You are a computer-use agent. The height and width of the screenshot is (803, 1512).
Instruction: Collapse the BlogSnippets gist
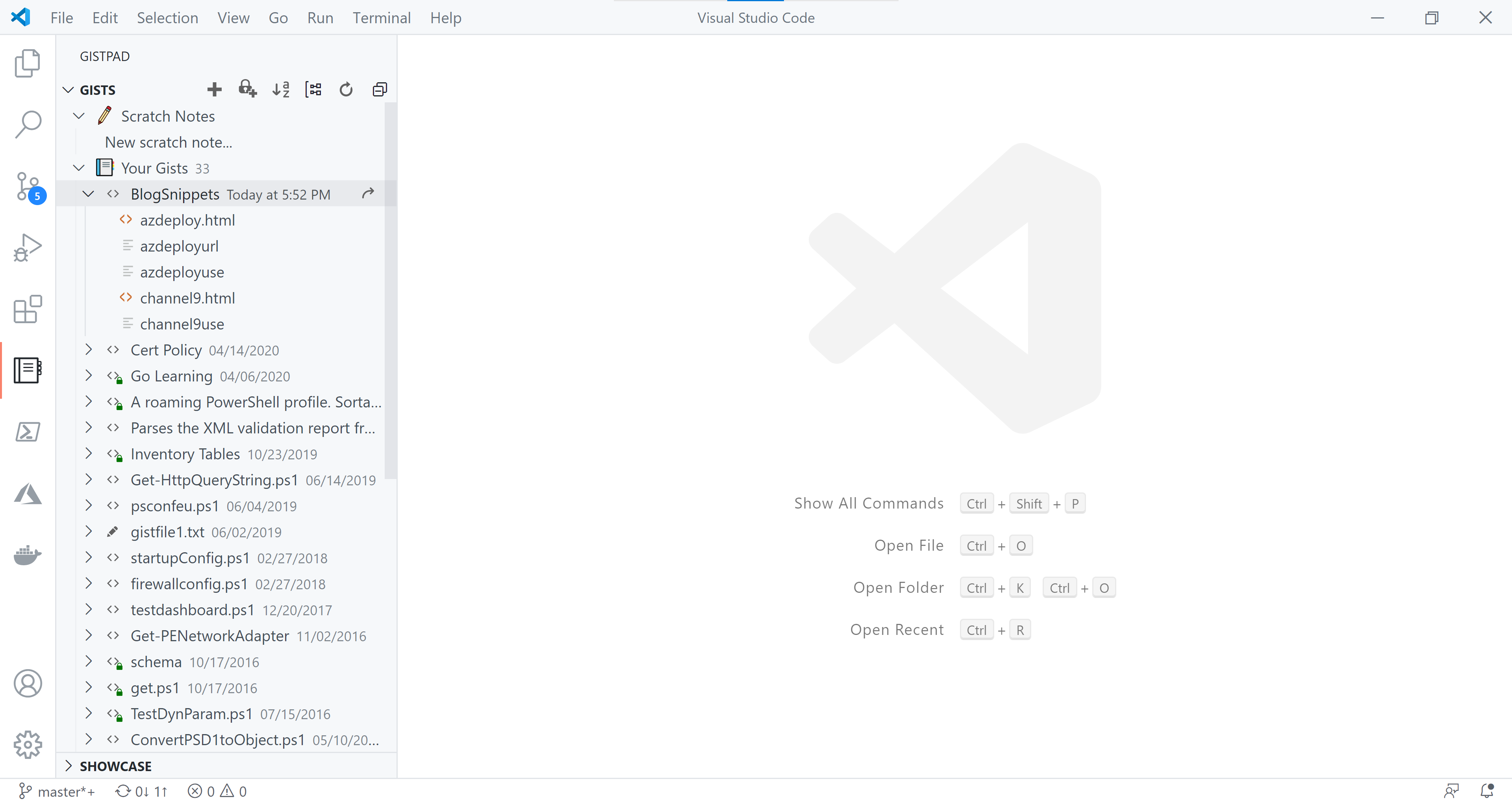(x=89, y=194)
